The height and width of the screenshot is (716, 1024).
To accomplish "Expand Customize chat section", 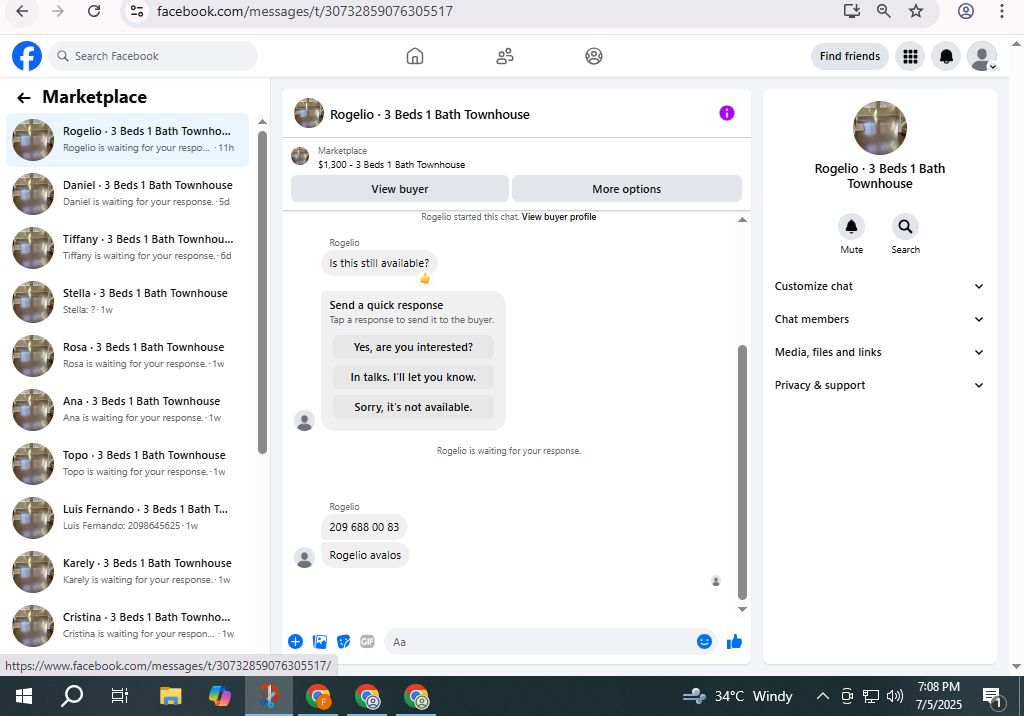I will (880, 286).
